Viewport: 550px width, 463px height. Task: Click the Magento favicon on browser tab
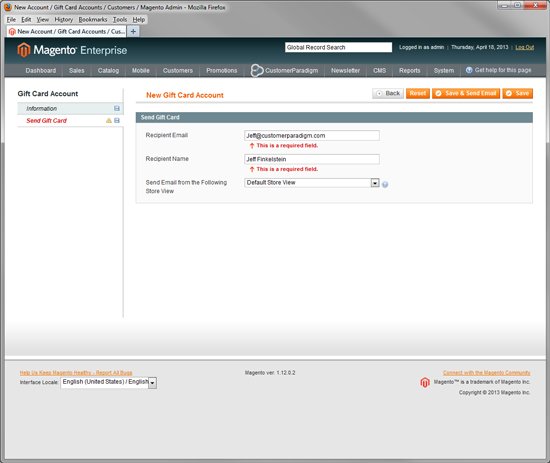tap(12, 32)
